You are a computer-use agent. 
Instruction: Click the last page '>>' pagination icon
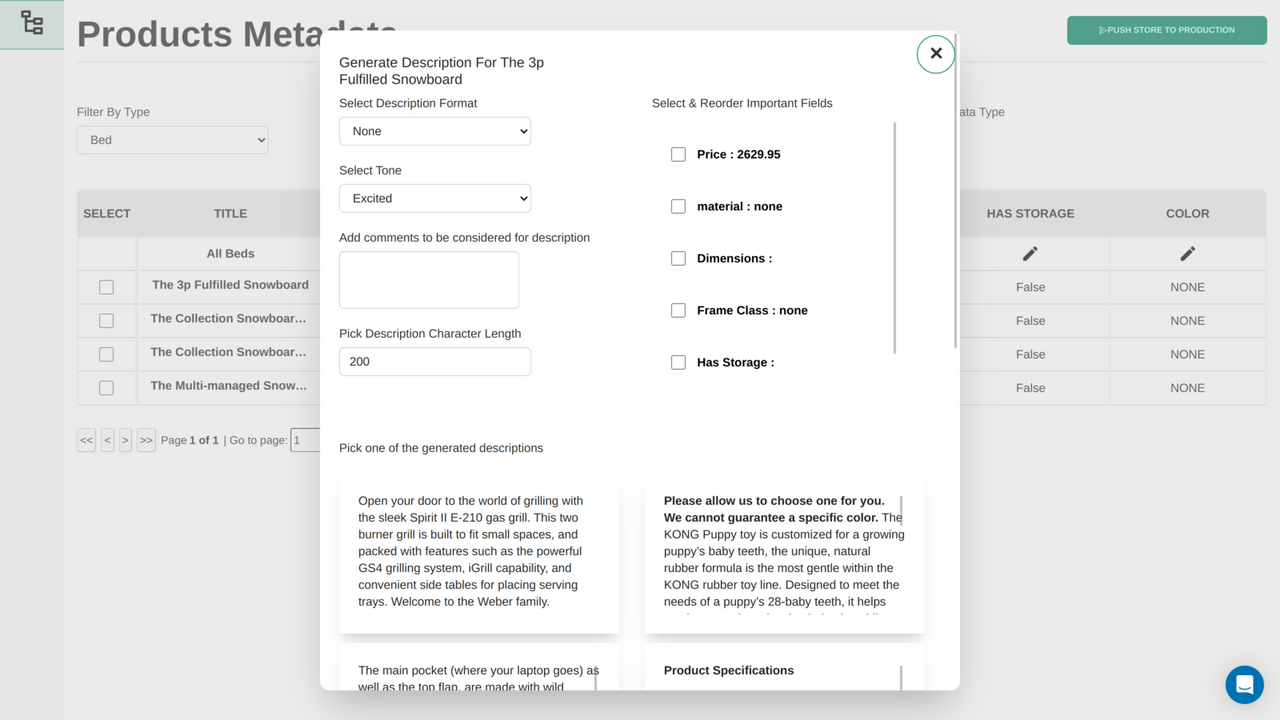[x=145, y=440]
